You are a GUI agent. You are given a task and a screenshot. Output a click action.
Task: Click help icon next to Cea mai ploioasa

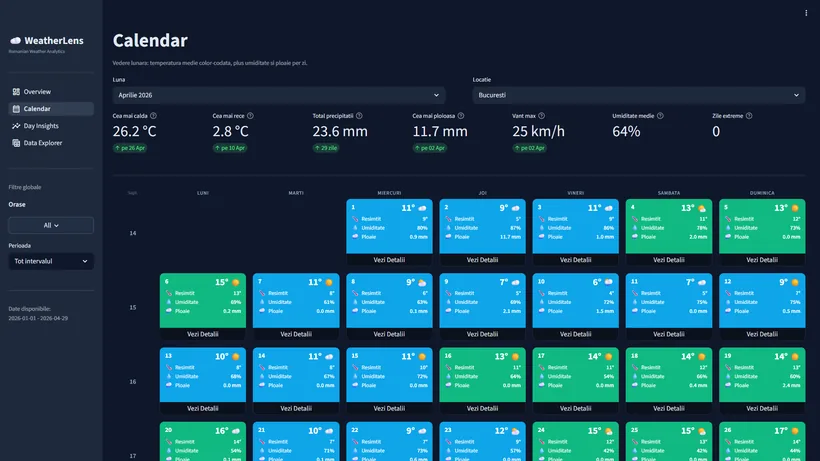pyautogui.click(x=461, y=116)
